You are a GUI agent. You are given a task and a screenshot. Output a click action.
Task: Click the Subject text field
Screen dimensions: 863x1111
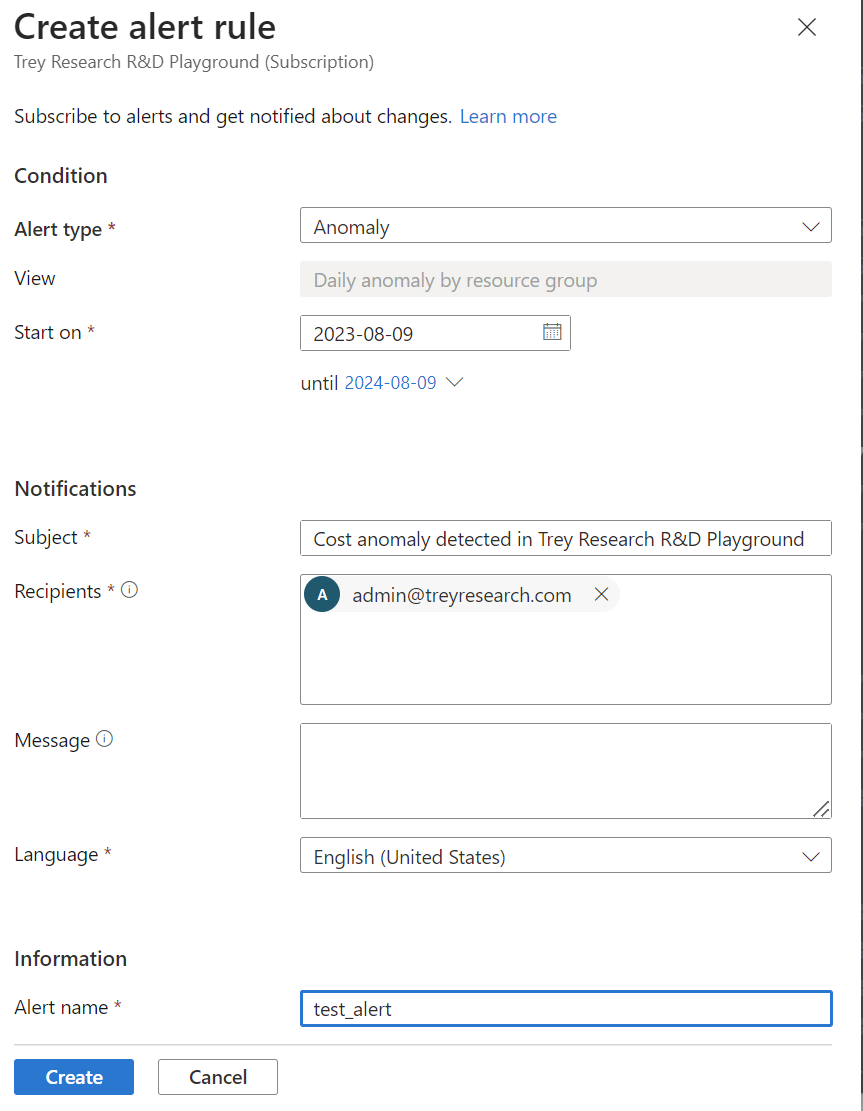(565, 539)
